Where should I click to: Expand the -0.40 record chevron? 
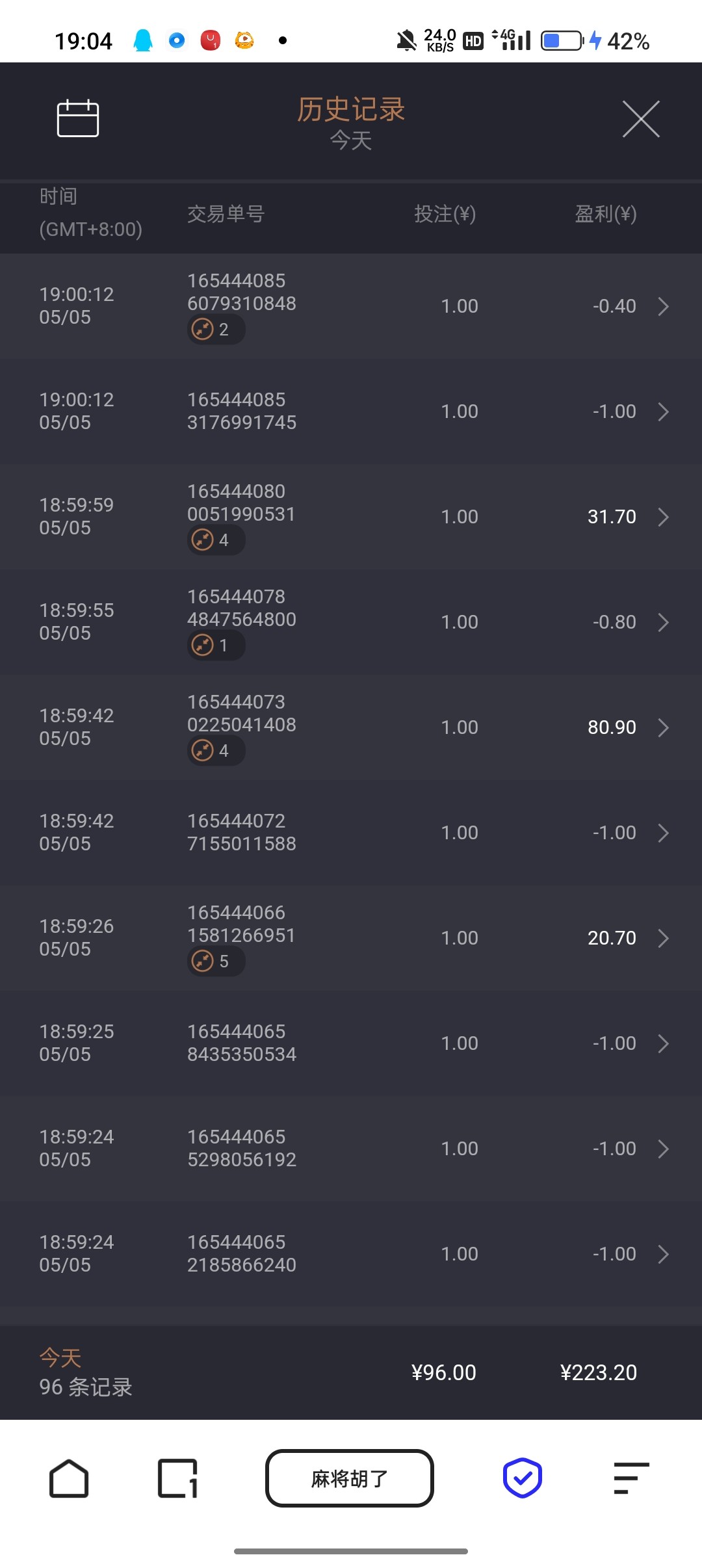pyautogui.click(x=663, y=307)
